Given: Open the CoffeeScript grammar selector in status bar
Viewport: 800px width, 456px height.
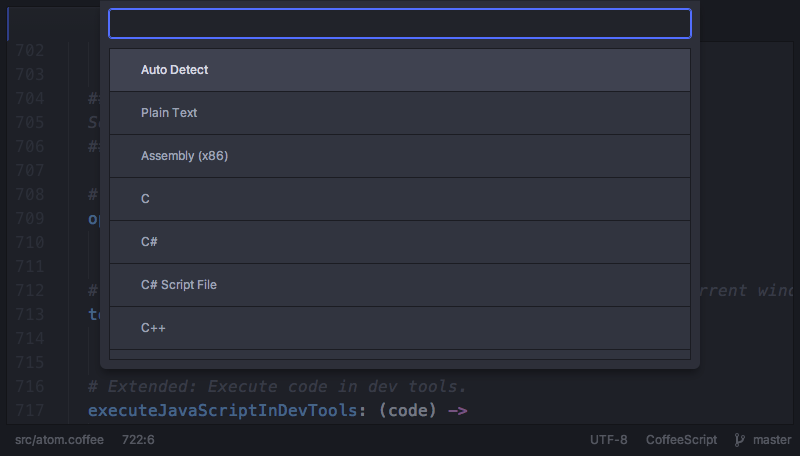Looking at the screenshot, I should coord(680,440).
